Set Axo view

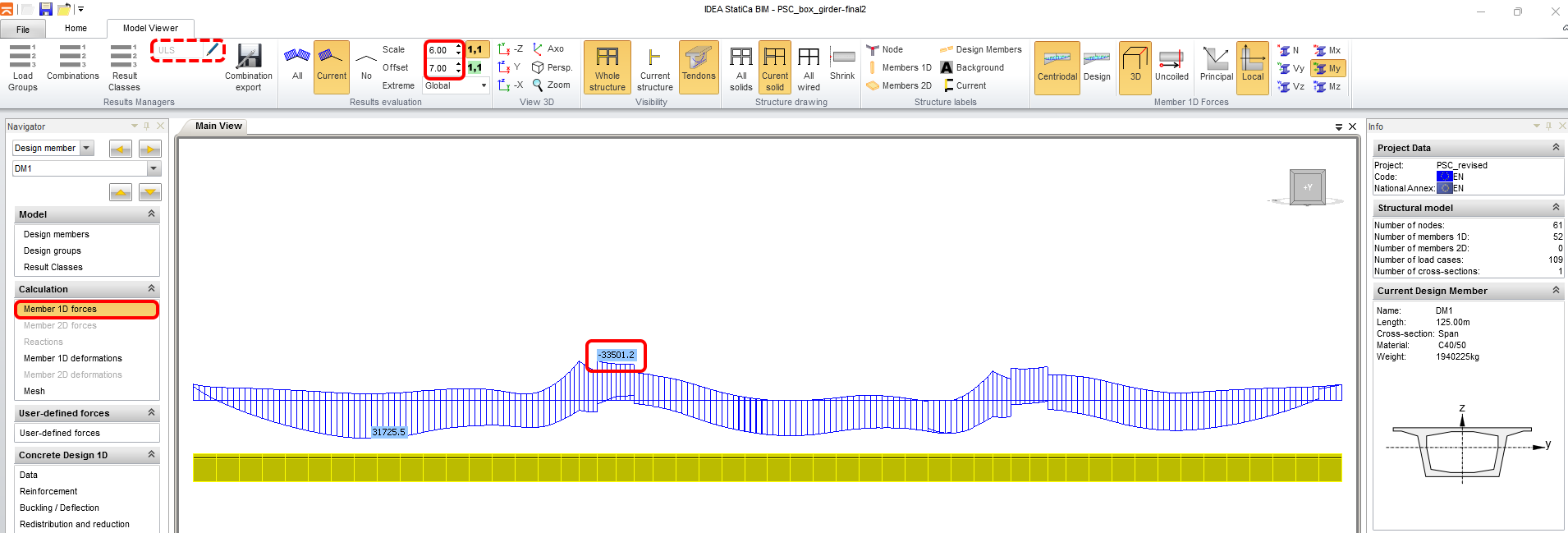(548, 49)
